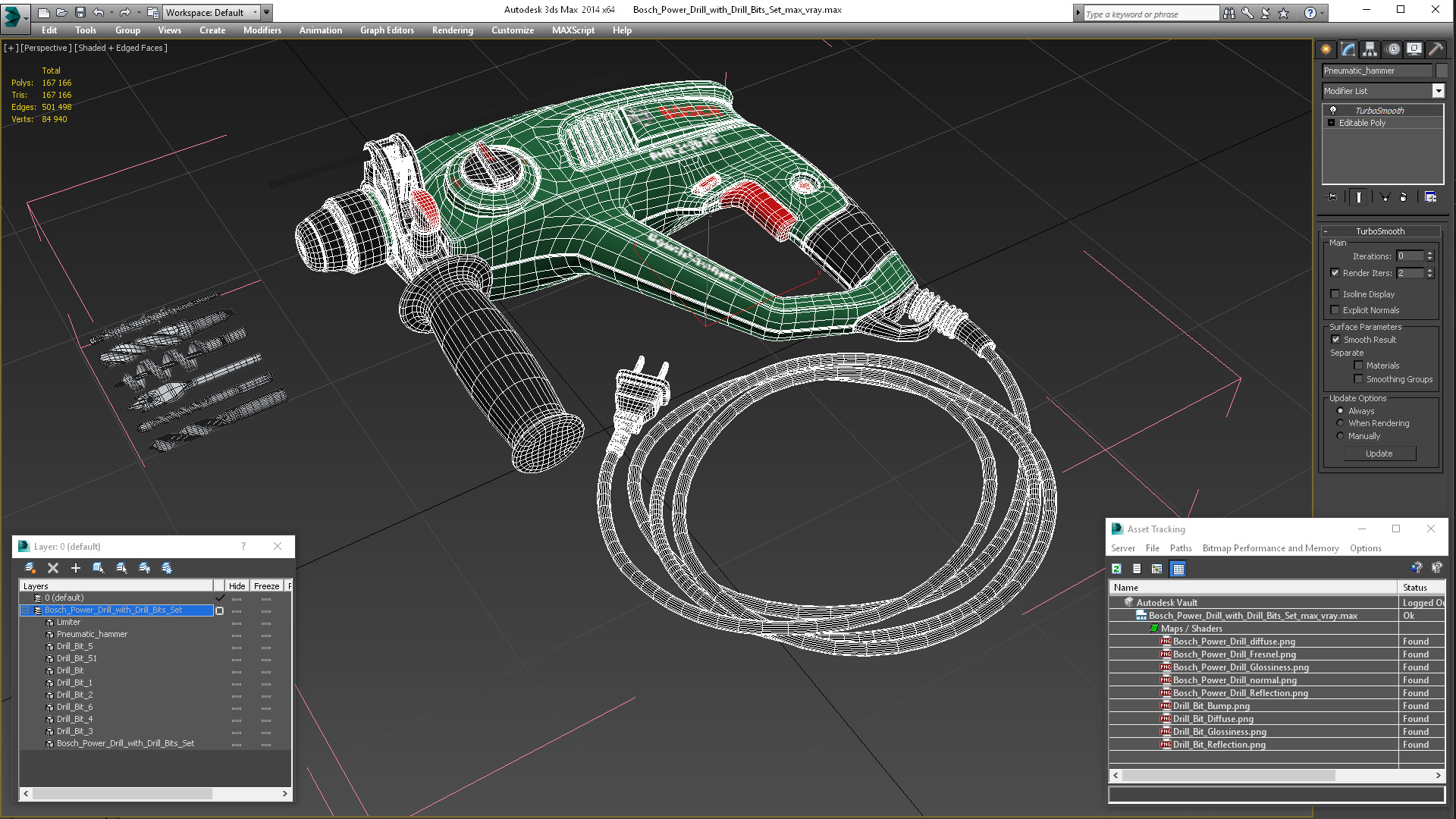Open the MAXScript menu
This screenshot has height=819, width=1456.
pyautogui.click(x=573, y=30)
